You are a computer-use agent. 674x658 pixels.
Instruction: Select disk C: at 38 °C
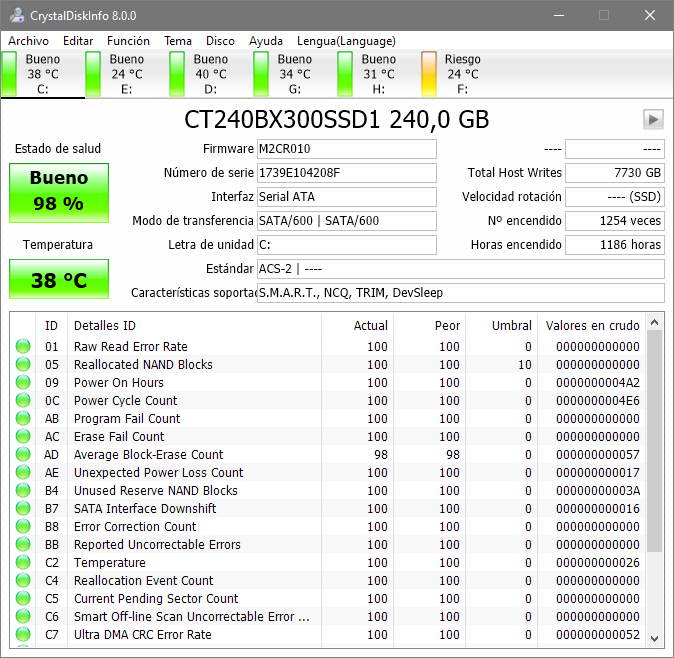[x=43, y=74]
